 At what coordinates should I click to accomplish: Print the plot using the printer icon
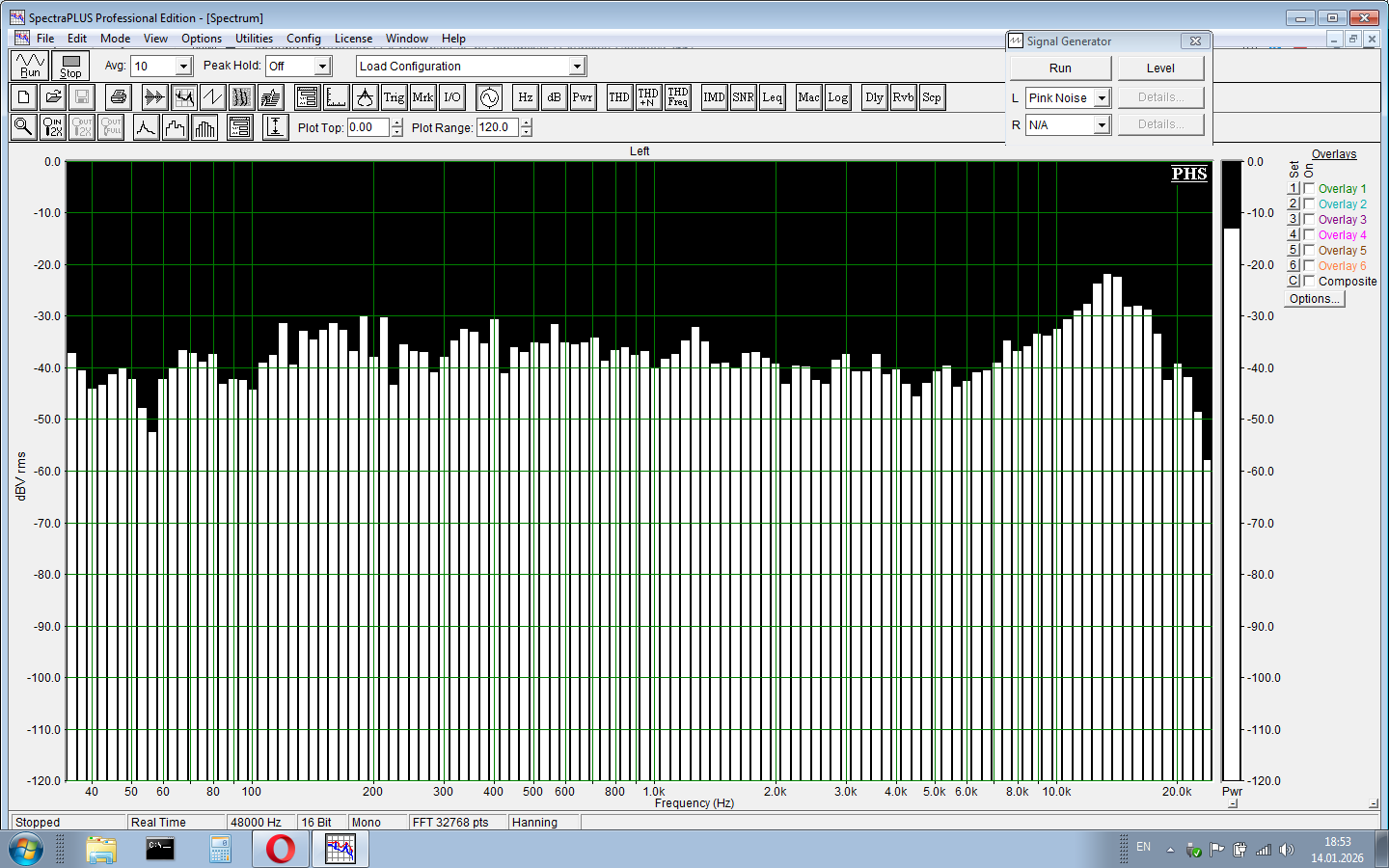(x=119, y=97)
